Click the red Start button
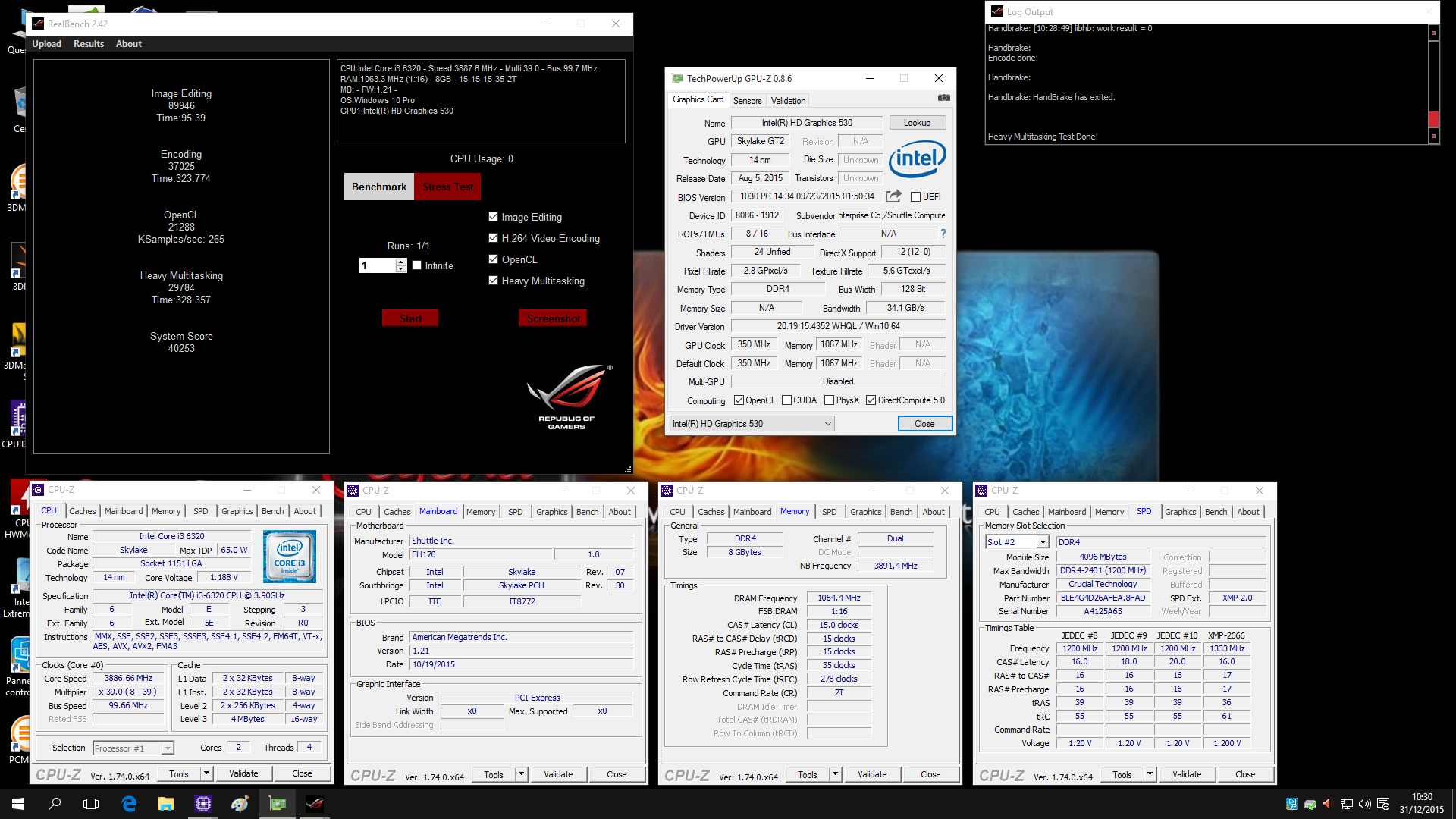This screenshot has height=819, width=1456. point(410,318)
